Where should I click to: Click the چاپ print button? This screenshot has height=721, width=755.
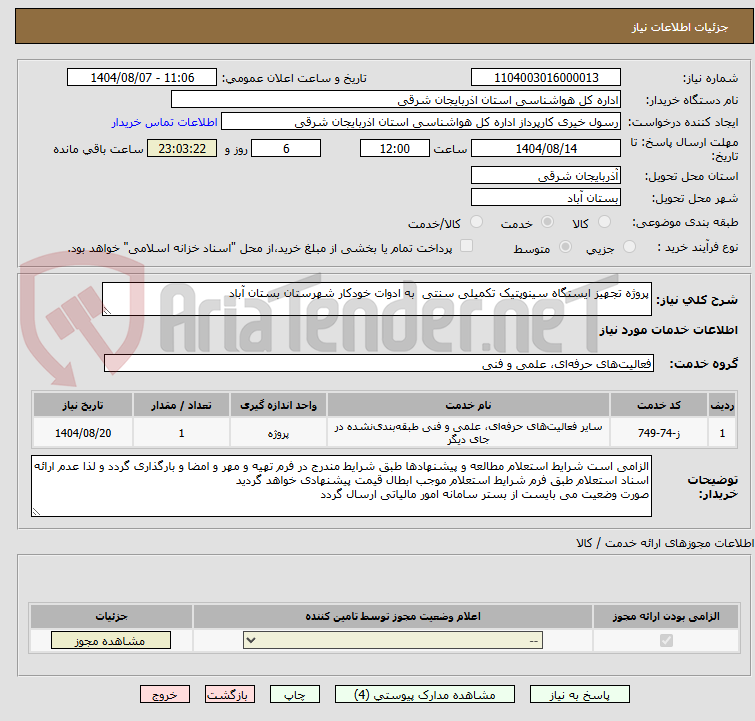[x=295, y=695]
